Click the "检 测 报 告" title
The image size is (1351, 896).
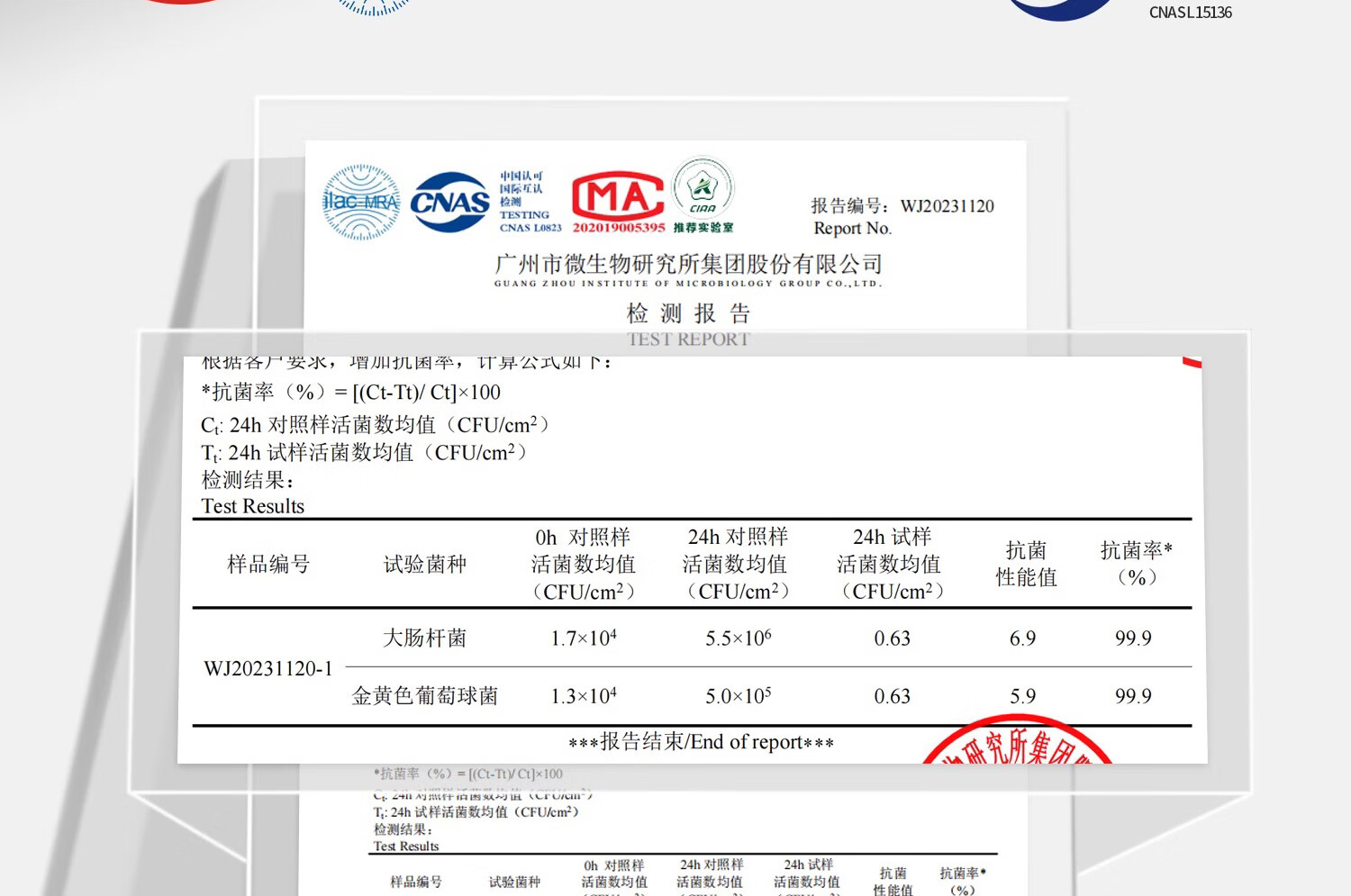tap(688, 313)
